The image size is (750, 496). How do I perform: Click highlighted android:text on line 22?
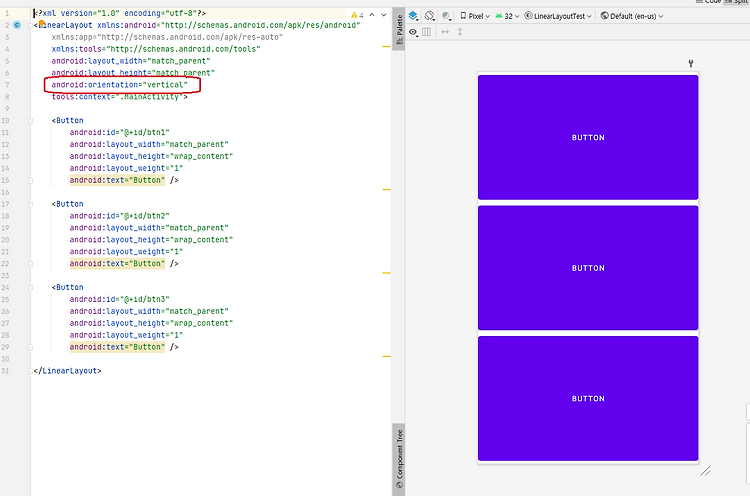point(117,264)
